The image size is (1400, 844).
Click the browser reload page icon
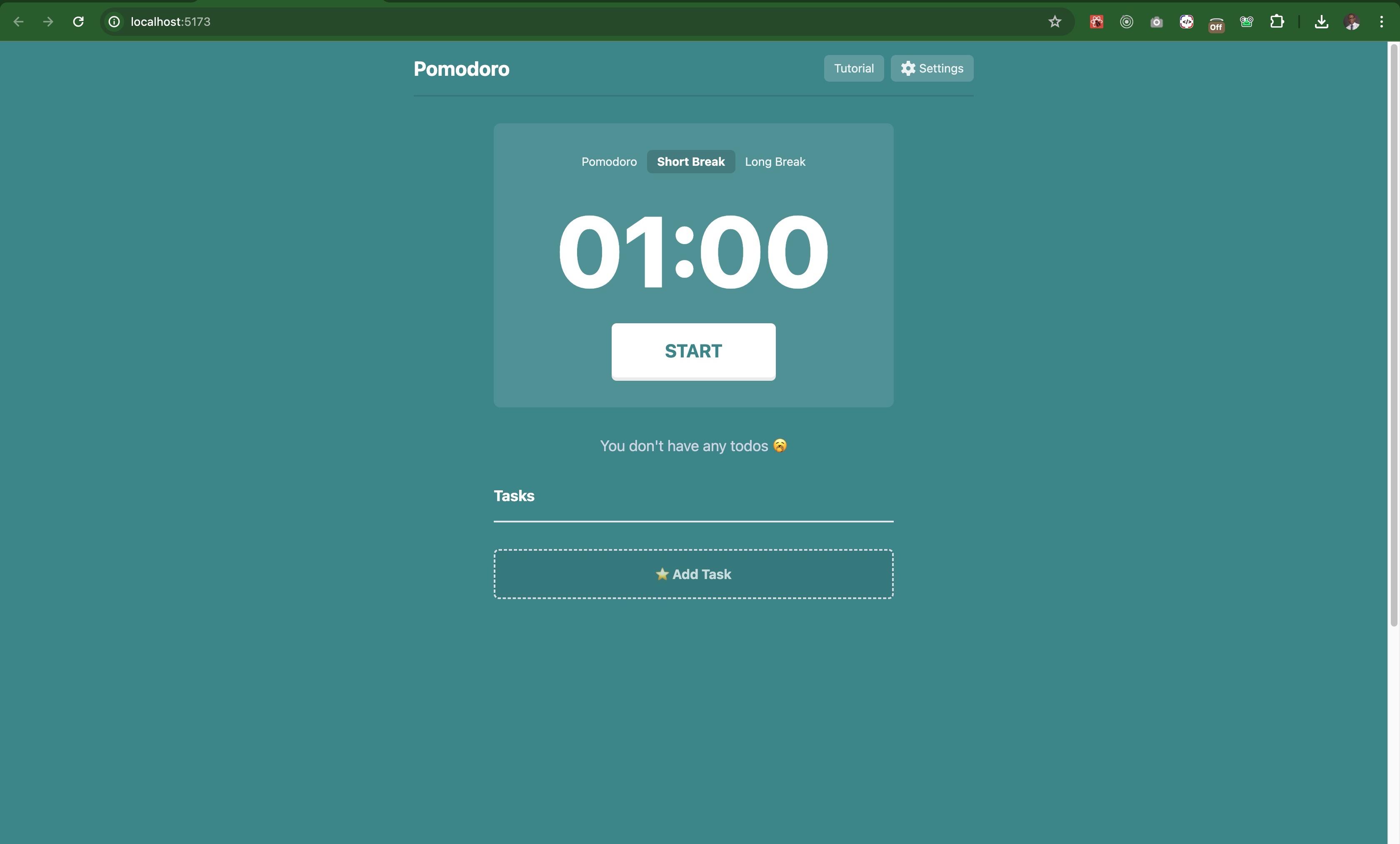click(x=78, y=21)
